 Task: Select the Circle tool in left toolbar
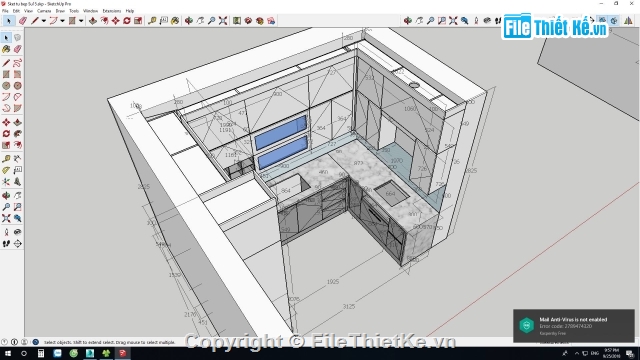(6, 86)
